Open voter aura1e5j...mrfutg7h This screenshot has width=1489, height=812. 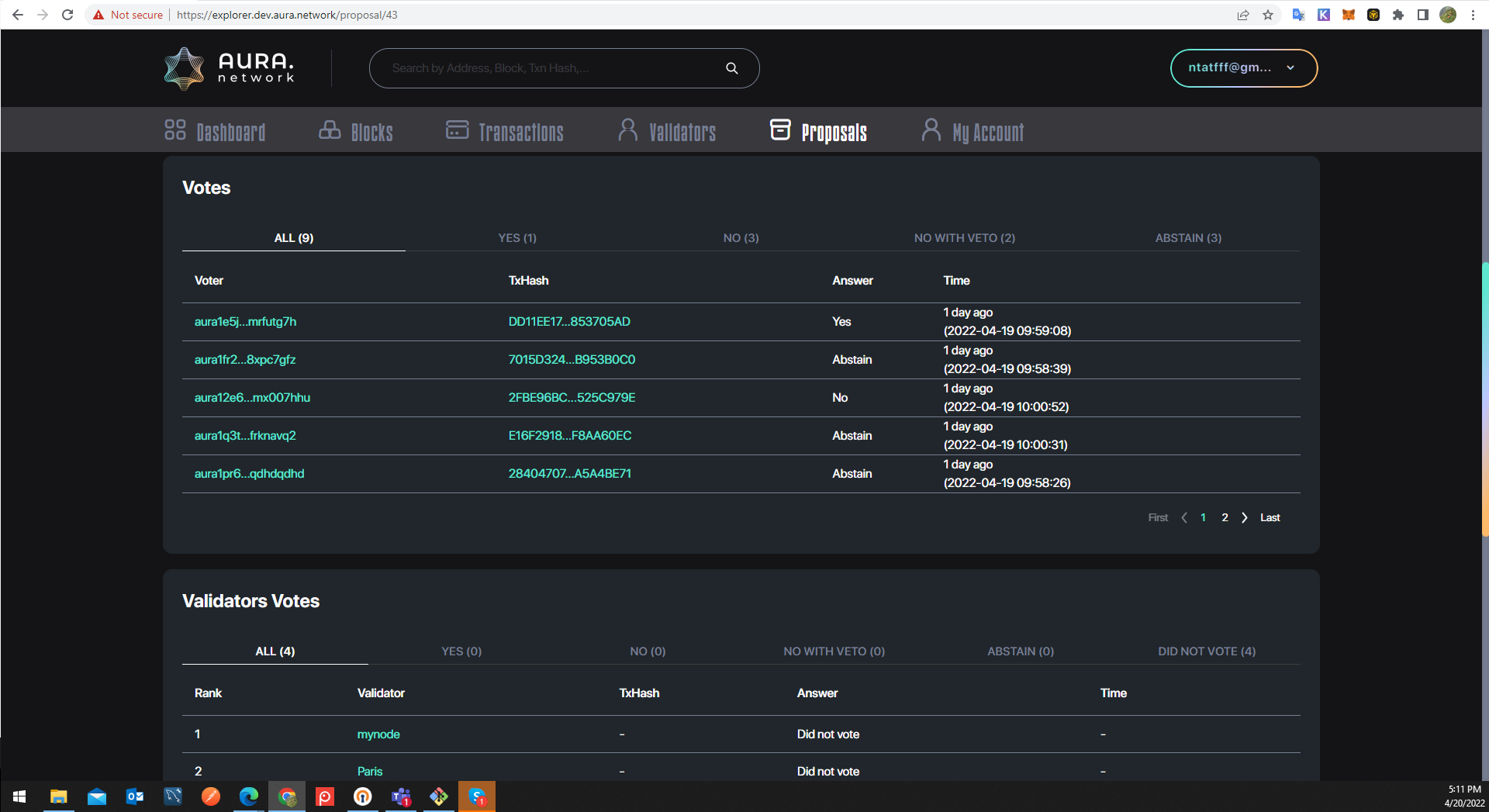(x=245, y=322)
